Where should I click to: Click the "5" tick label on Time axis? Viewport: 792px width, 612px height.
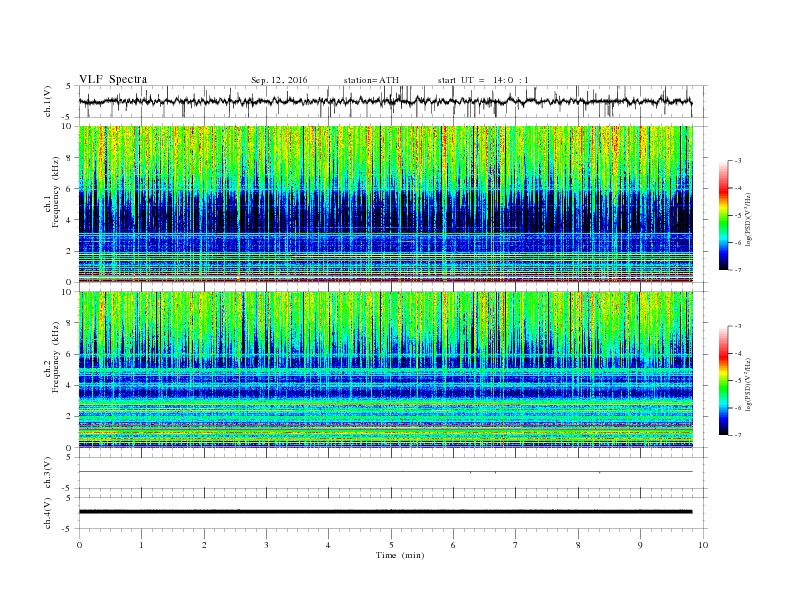391,545
